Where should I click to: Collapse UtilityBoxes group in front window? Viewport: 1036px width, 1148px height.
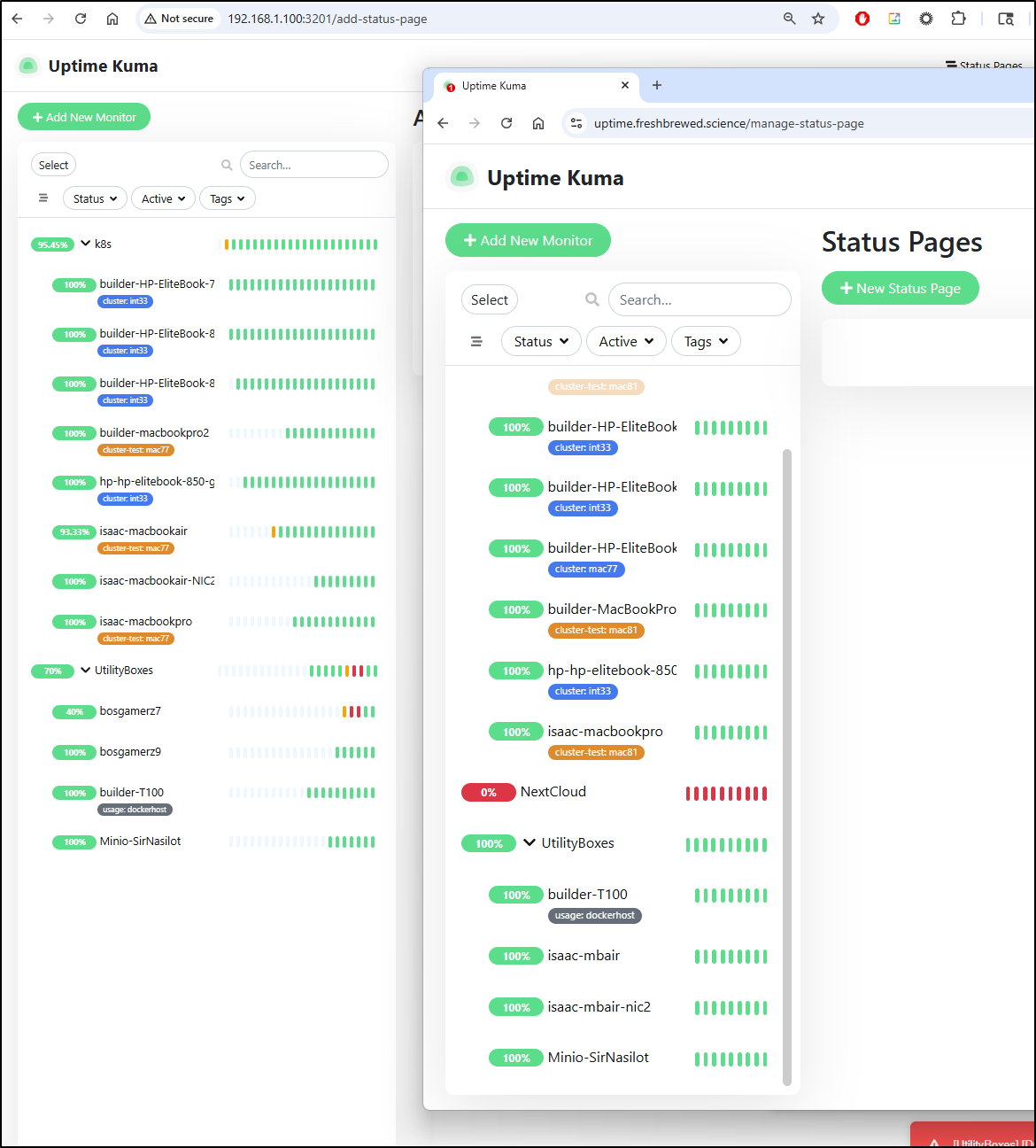click(x=530, y=842)
